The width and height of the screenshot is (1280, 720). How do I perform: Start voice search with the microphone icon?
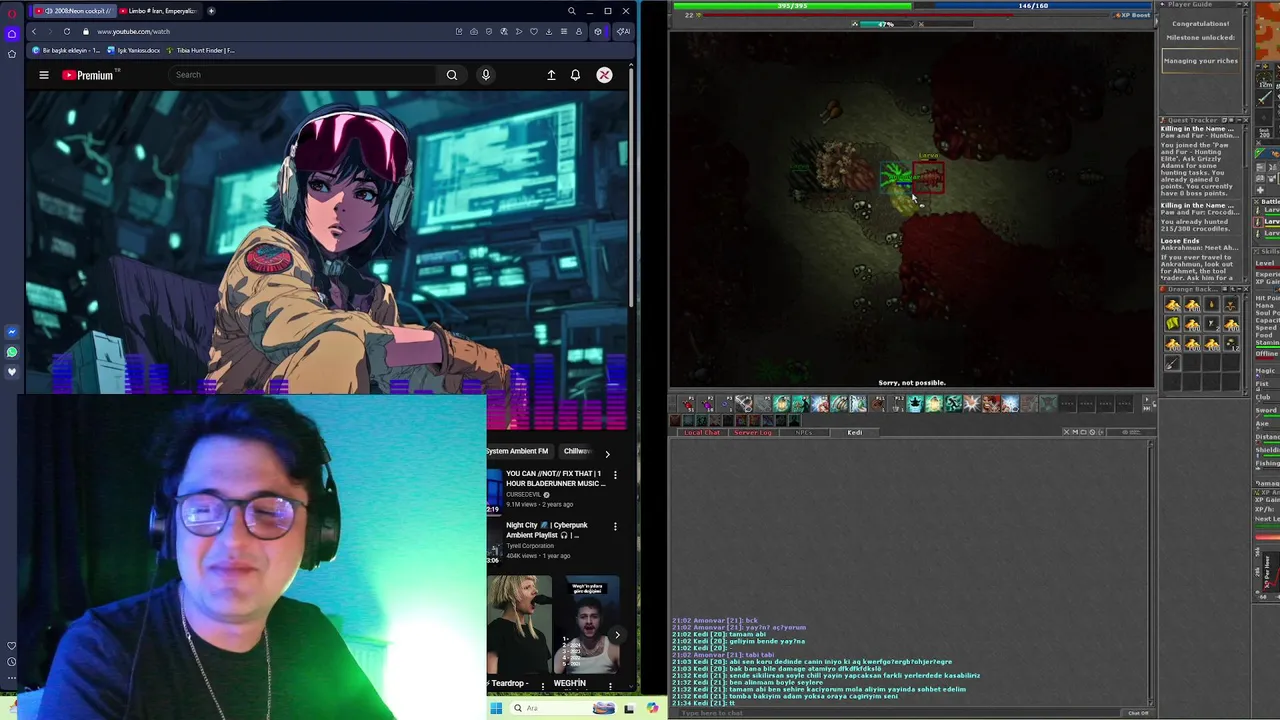[486, 75]
